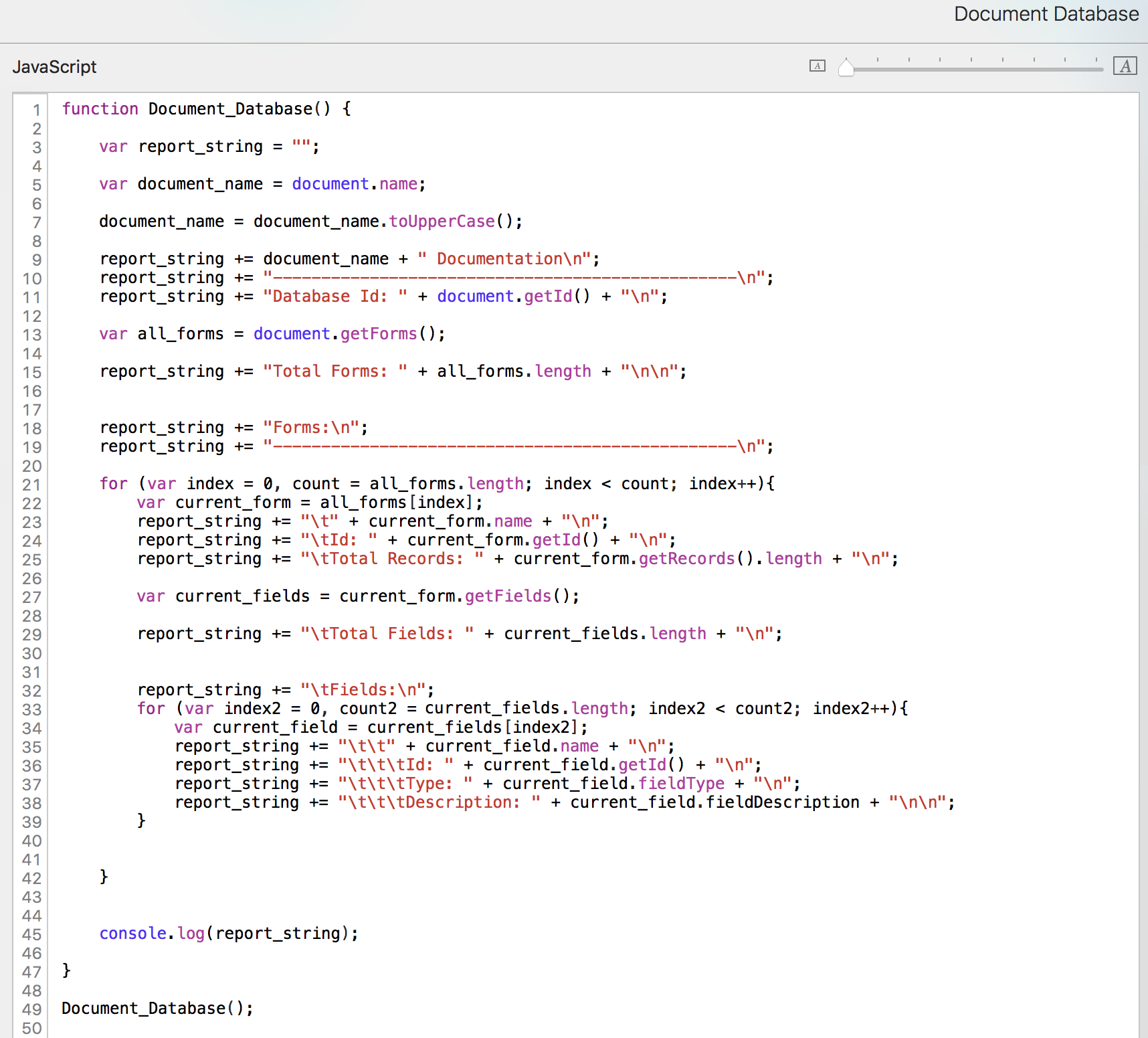Click the font size slider thumb

pos(846,68)
